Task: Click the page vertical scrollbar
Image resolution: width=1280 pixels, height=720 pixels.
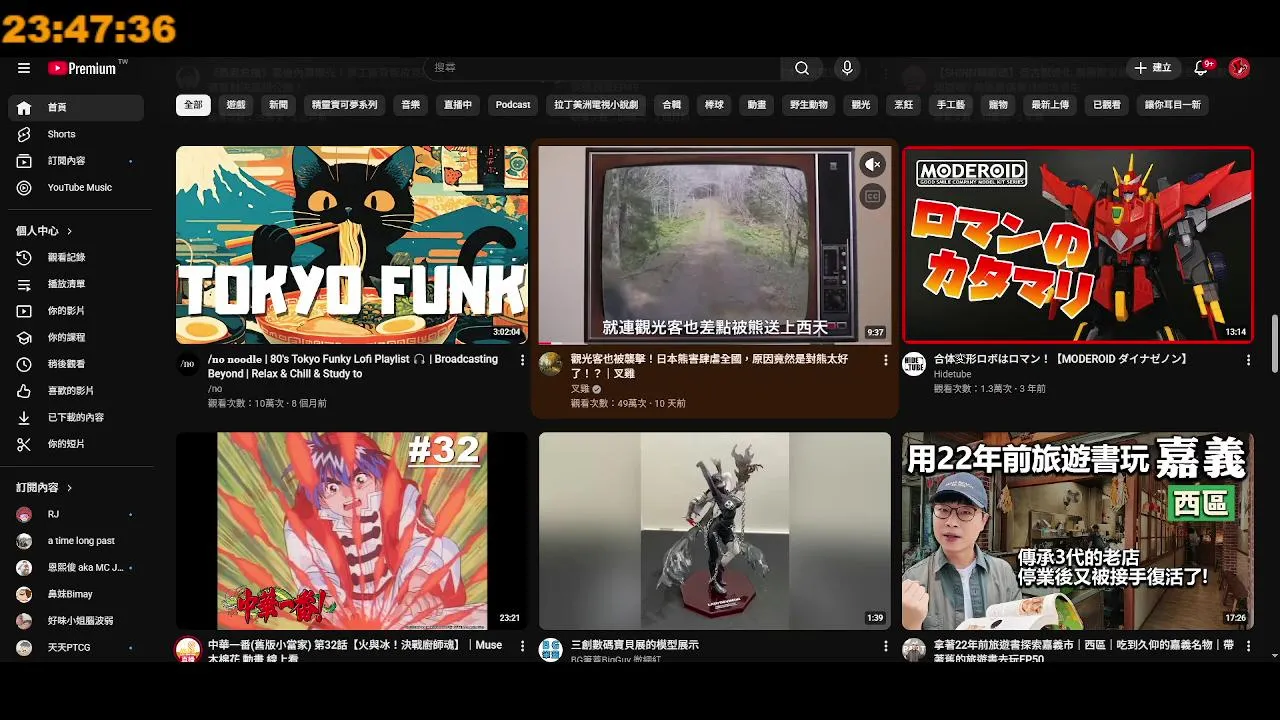Action: pos(1274,343)
